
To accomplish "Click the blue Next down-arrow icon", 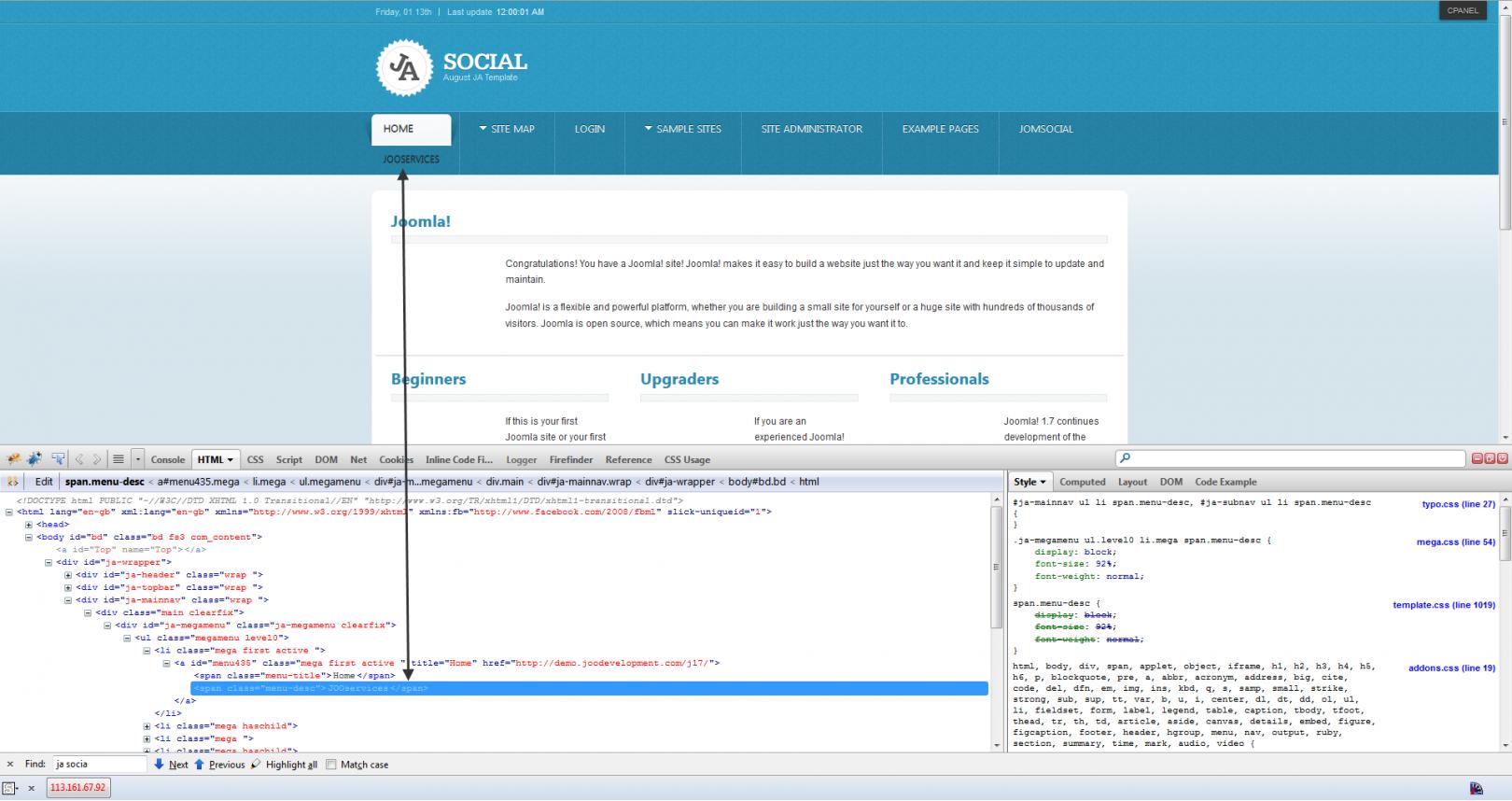I will pyautogui.click(x=159, y=765).
